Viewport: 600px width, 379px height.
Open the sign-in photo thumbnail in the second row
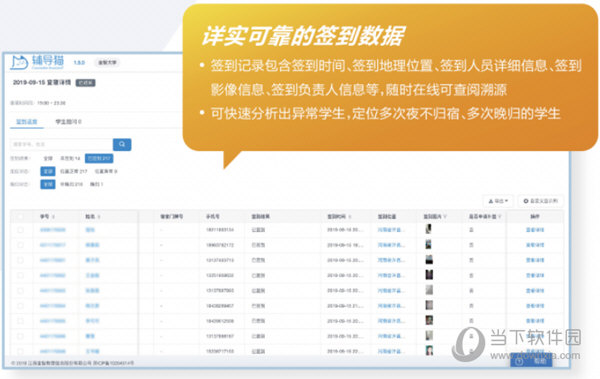[429, 244]
